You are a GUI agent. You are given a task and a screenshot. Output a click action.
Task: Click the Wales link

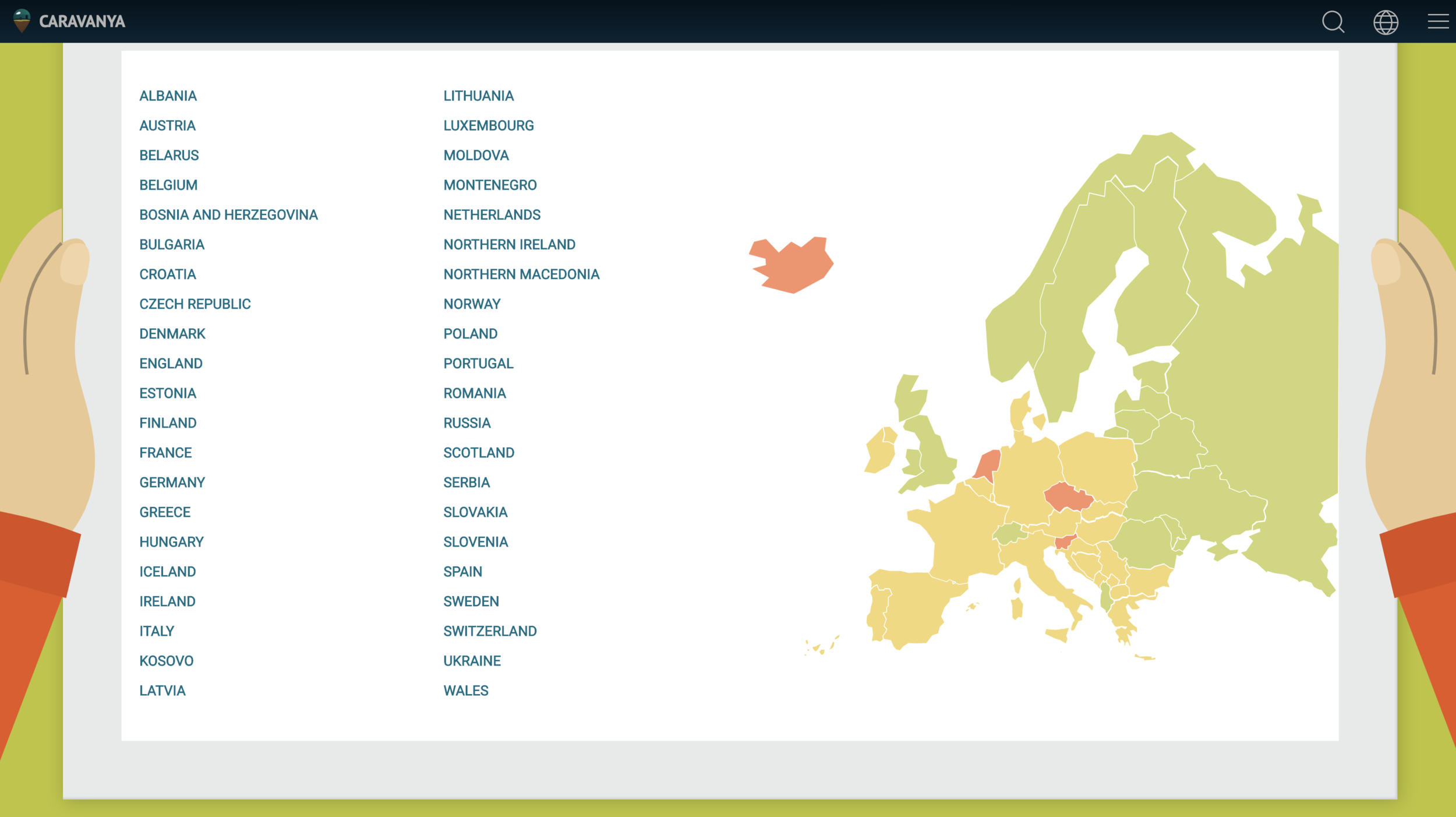pos(465,690)
